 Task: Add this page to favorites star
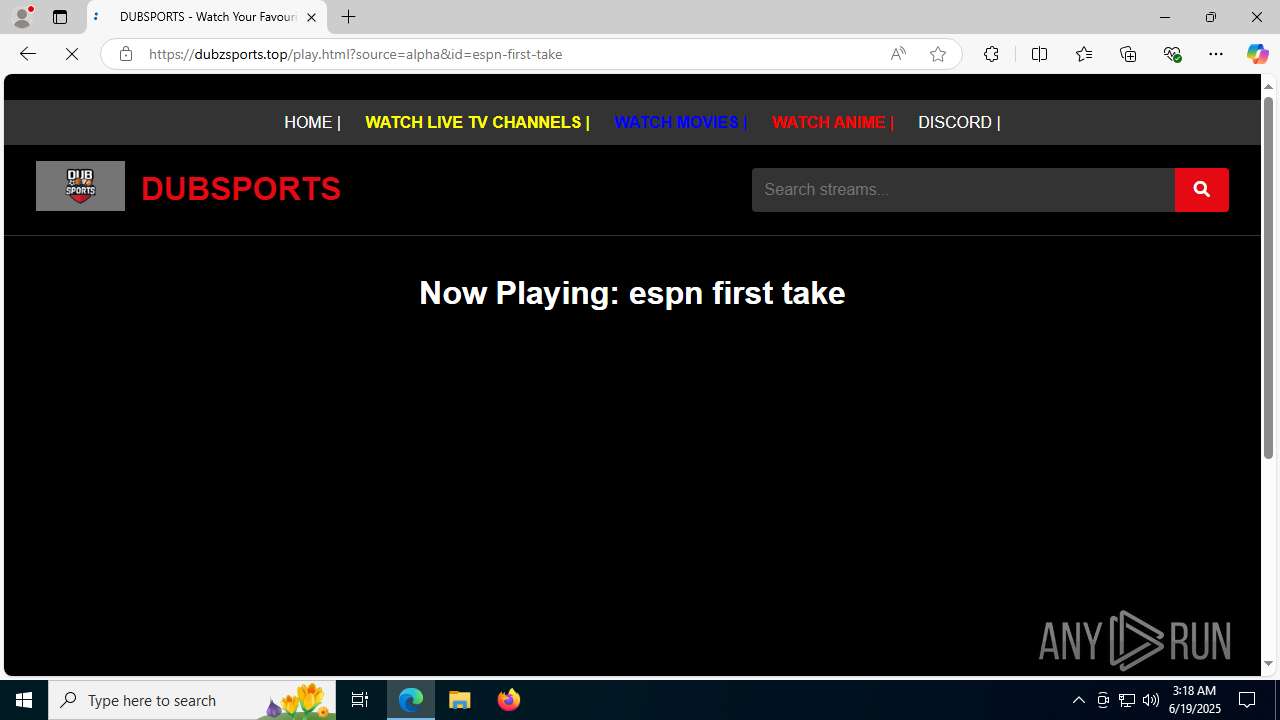tap(938, 54)
